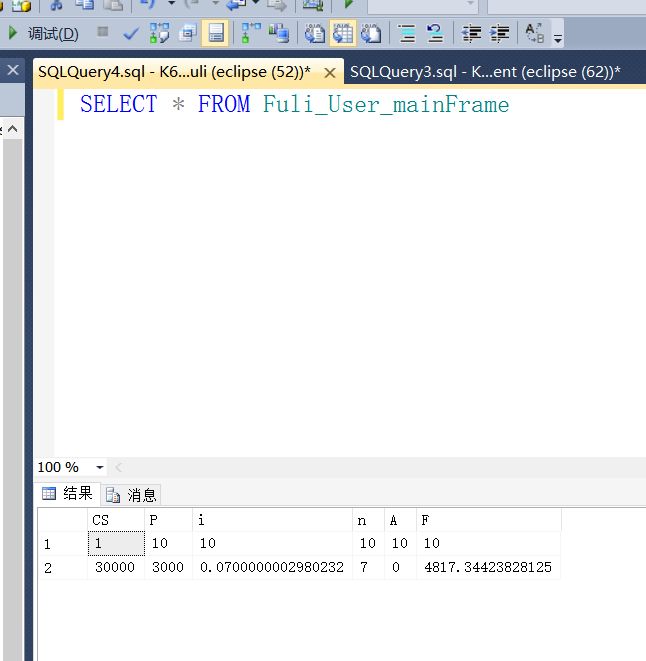646x661 pixels.
Task: Click the navigate backward icon
Action: (237, 5)
